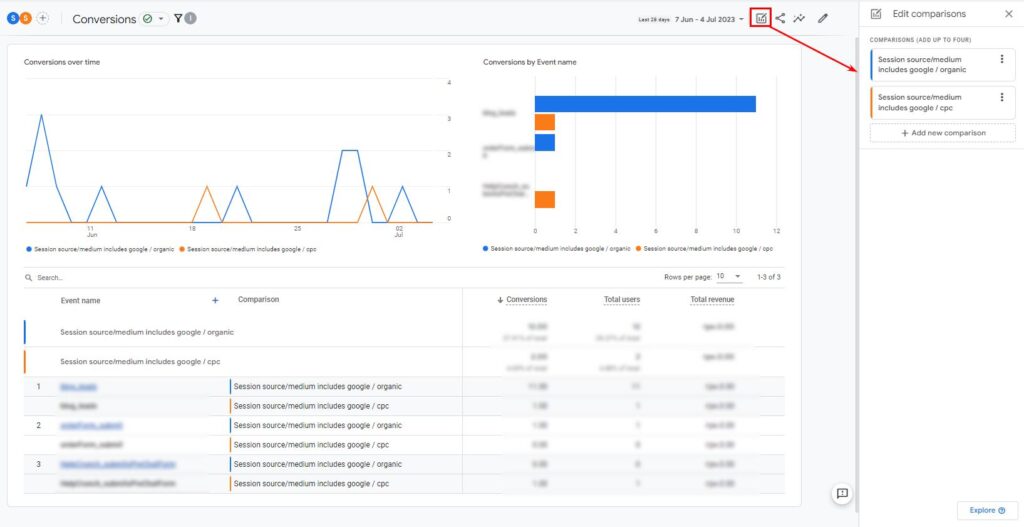1024x527 pixels.
Task: Click the Event name column header
Action: tap(80, 301)
